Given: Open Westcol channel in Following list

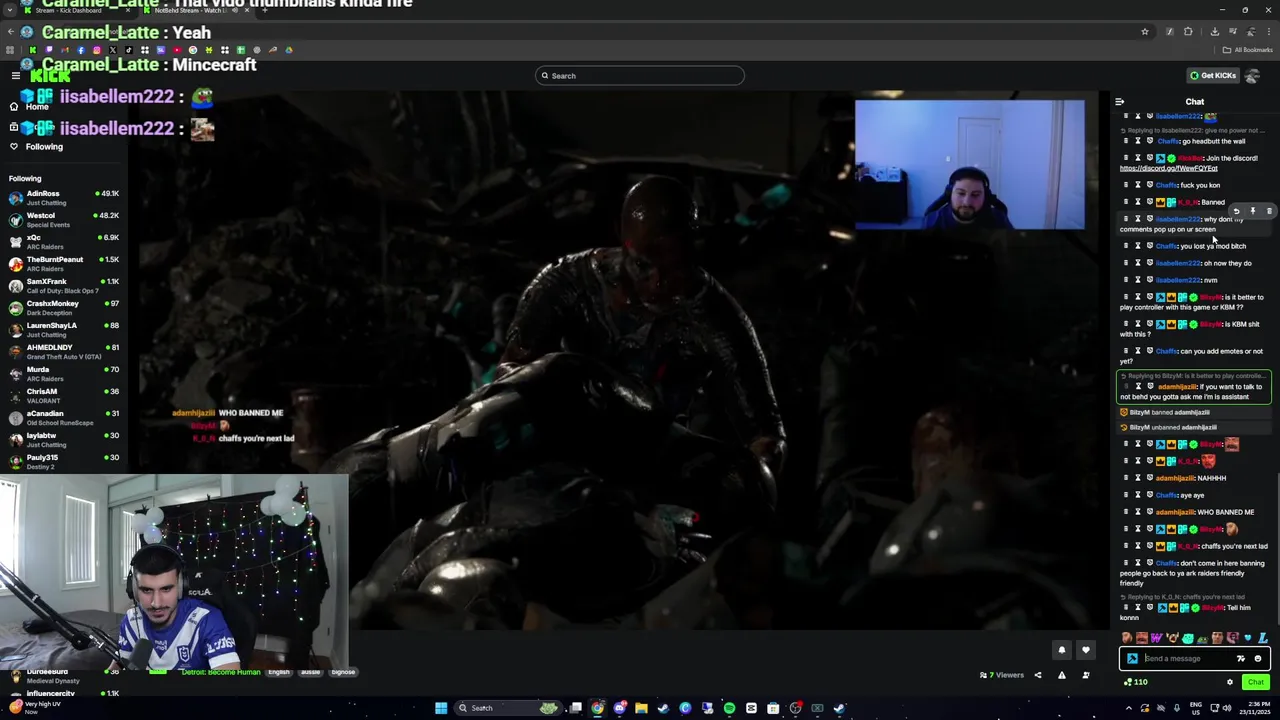Looking at the screenshot, I should click(64, 220).
